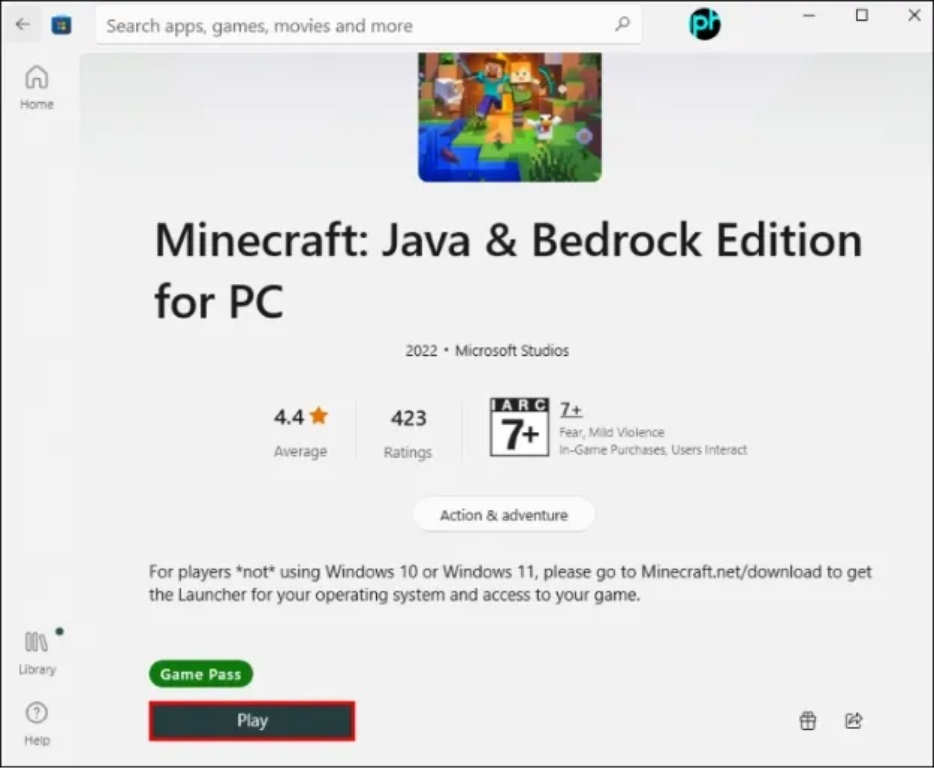The width and height of the screenshot is (934, 768).
Task: Click the Microsoft Store logo icon
Action: pyautogui.click(x=62, y=25)
